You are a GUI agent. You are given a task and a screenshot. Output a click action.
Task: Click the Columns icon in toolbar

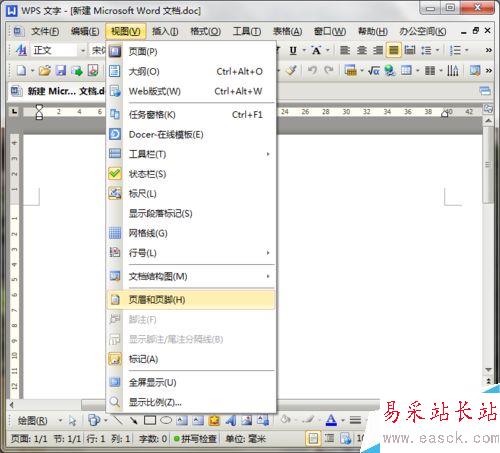pos(430,70)
